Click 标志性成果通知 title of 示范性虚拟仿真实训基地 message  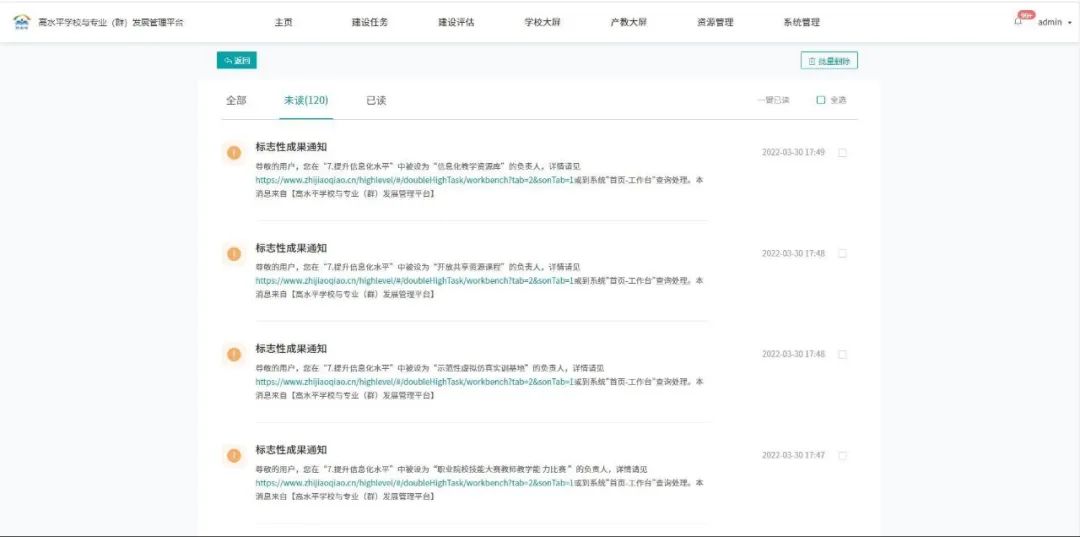tap(291, 348)
